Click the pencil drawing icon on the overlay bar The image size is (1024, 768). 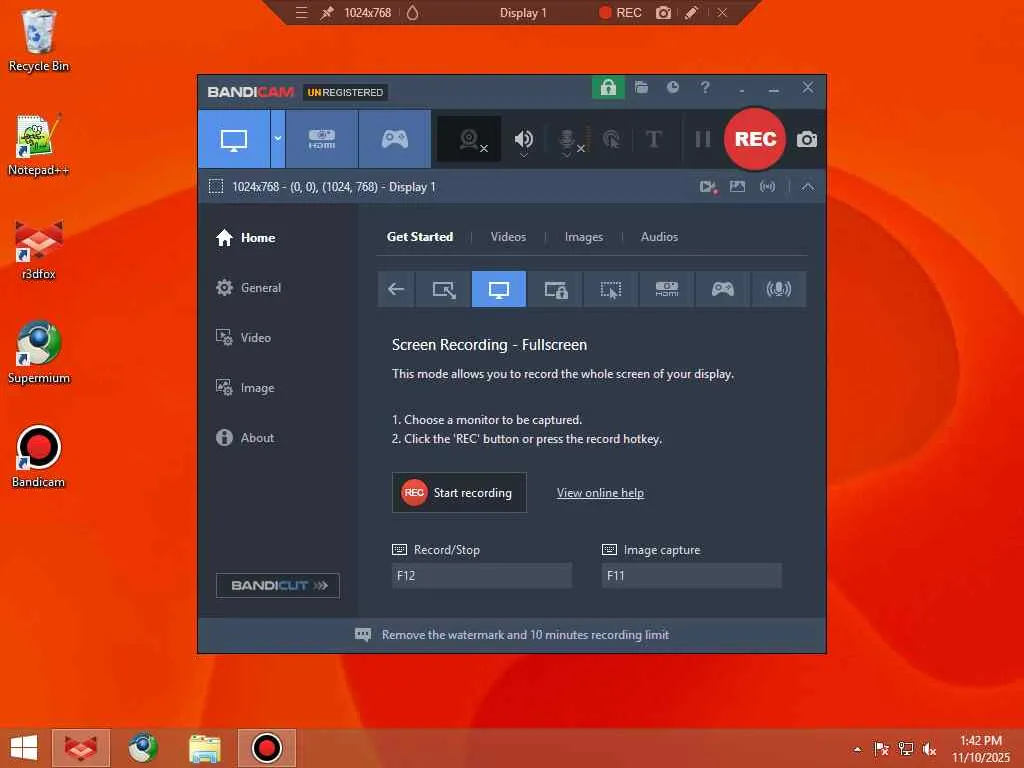point(691,12)
